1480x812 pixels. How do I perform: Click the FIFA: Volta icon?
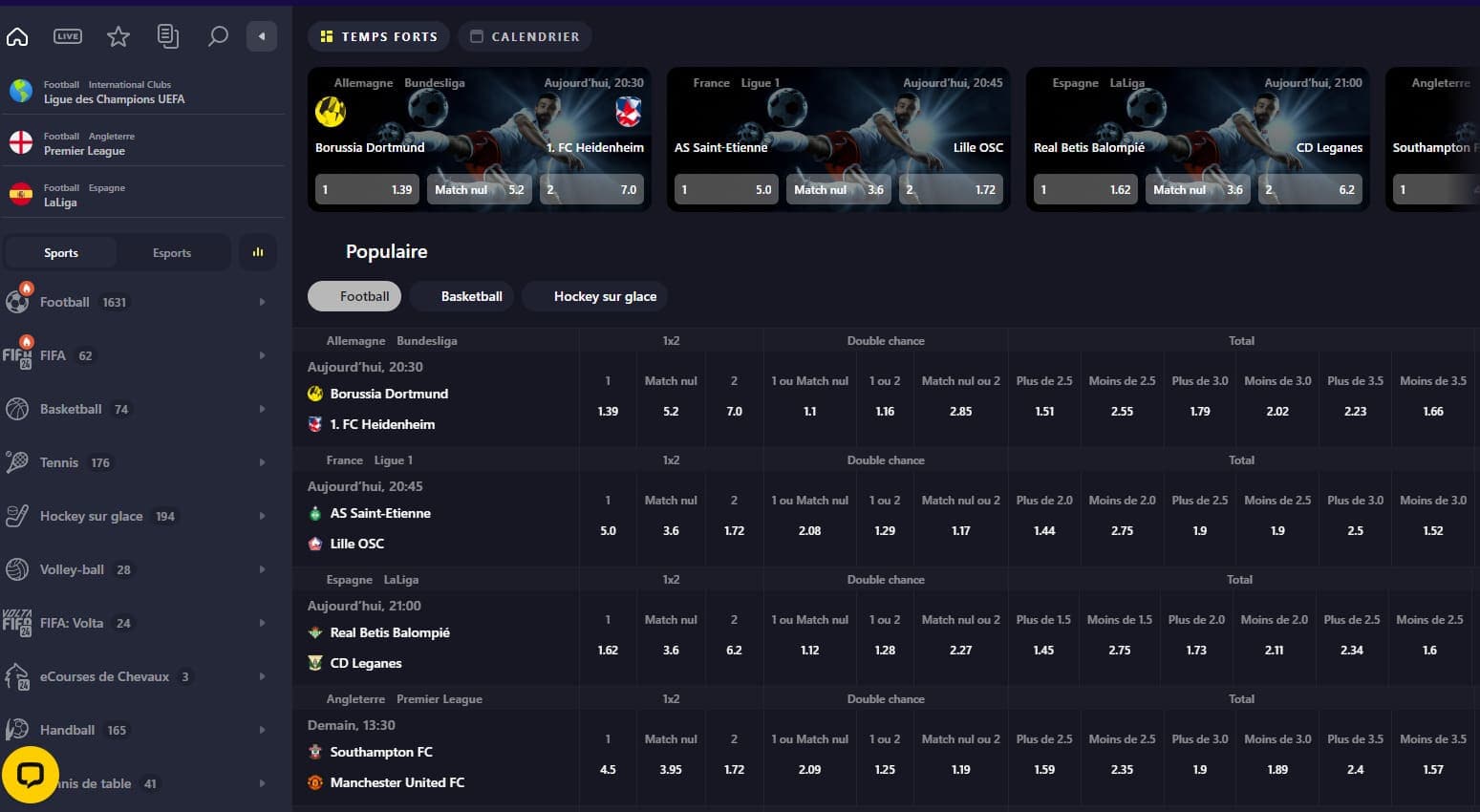[17, 623]
